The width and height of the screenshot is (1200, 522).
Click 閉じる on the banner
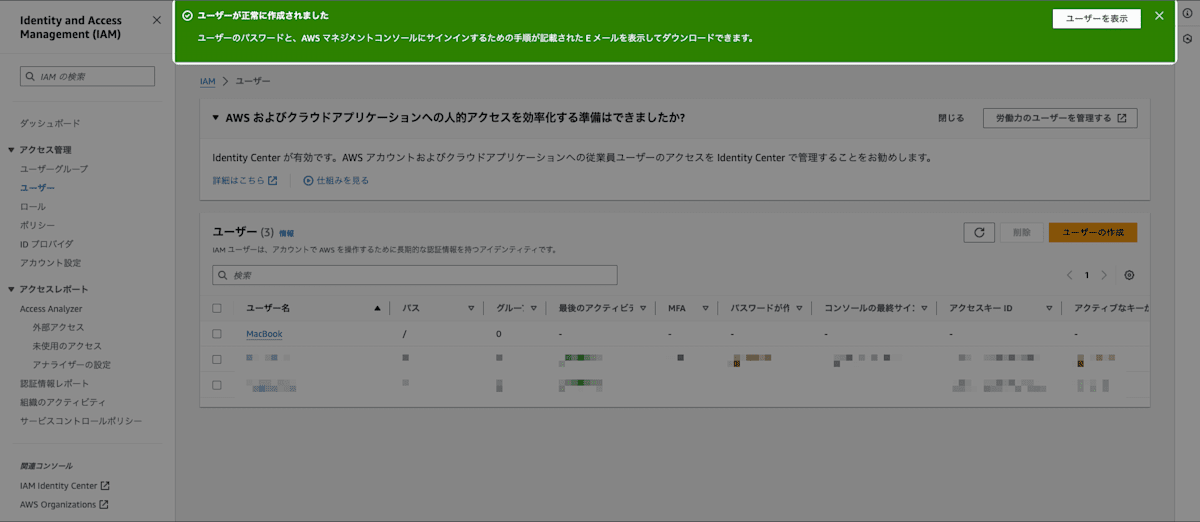click(951, 118)
